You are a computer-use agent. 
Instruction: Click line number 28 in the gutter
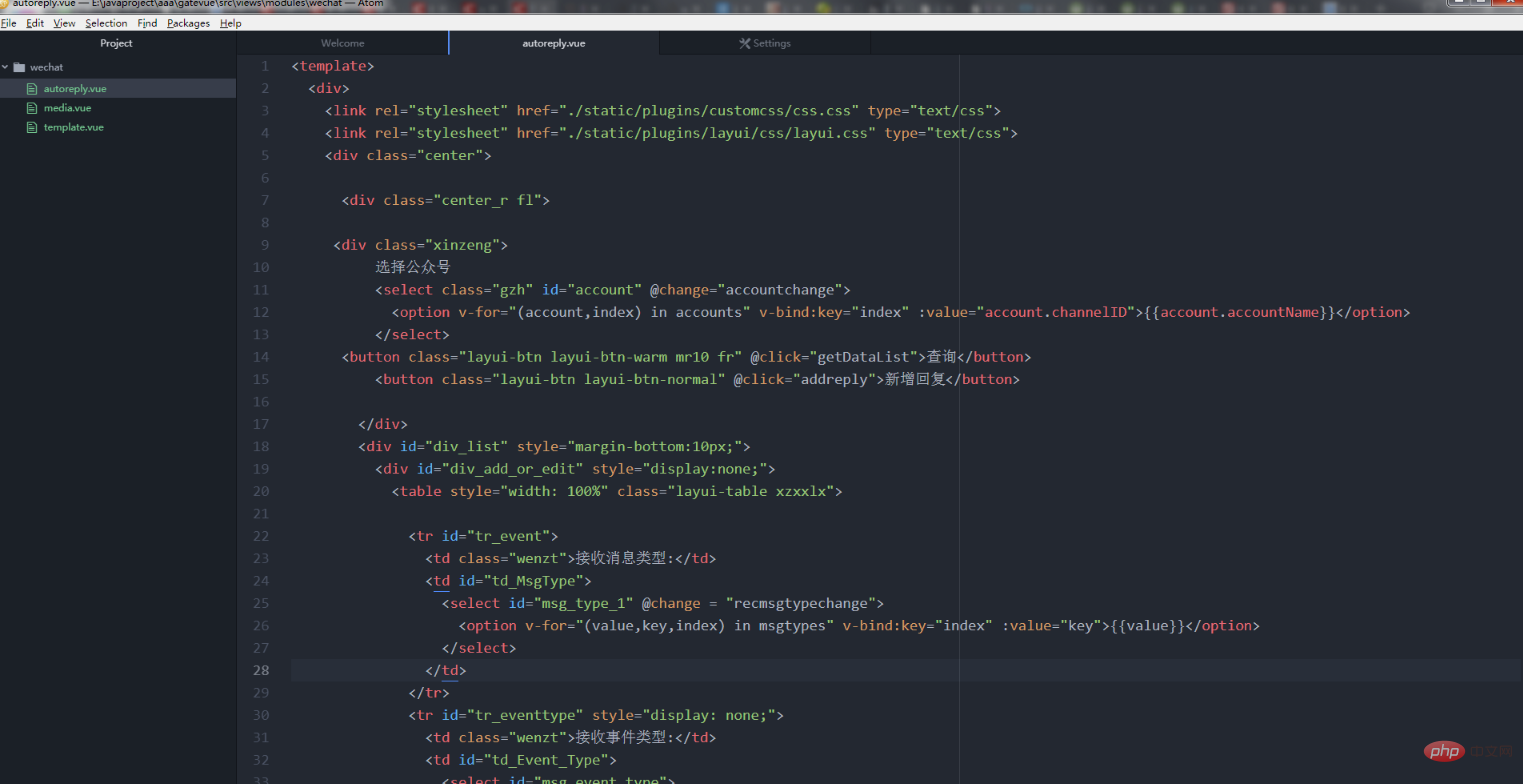tap(261, 670)
